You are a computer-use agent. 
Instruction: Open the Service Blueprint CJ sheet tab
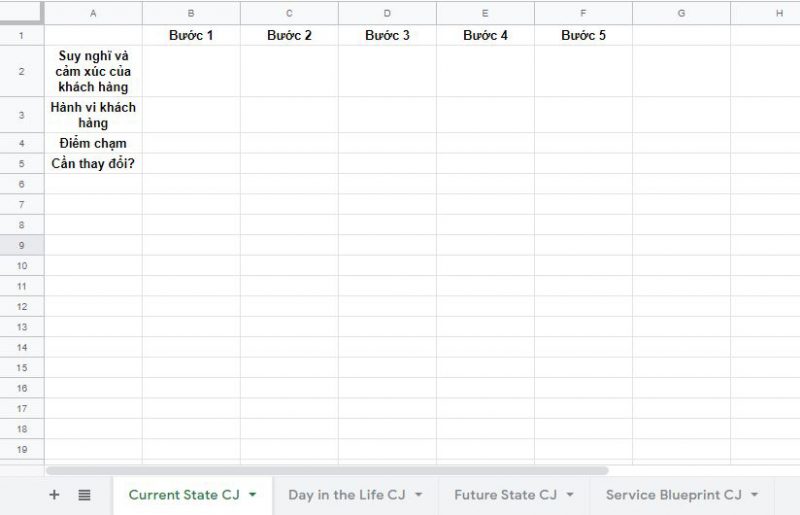point(673,495)
